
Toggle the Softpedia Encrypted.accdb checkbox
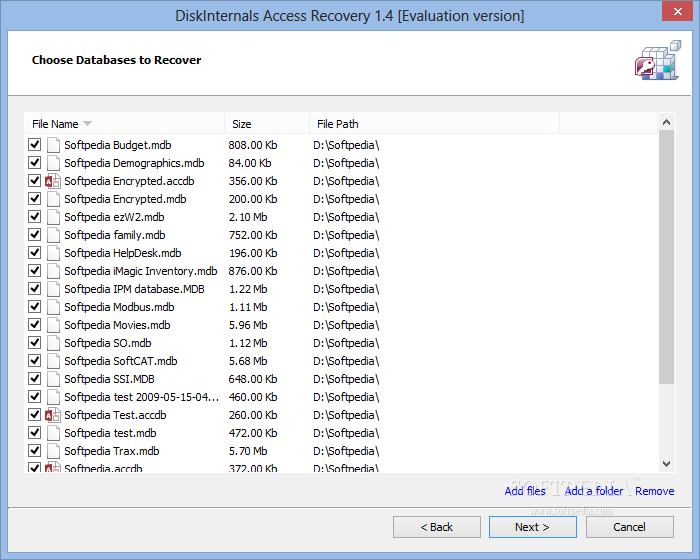[x=34, y=180]
